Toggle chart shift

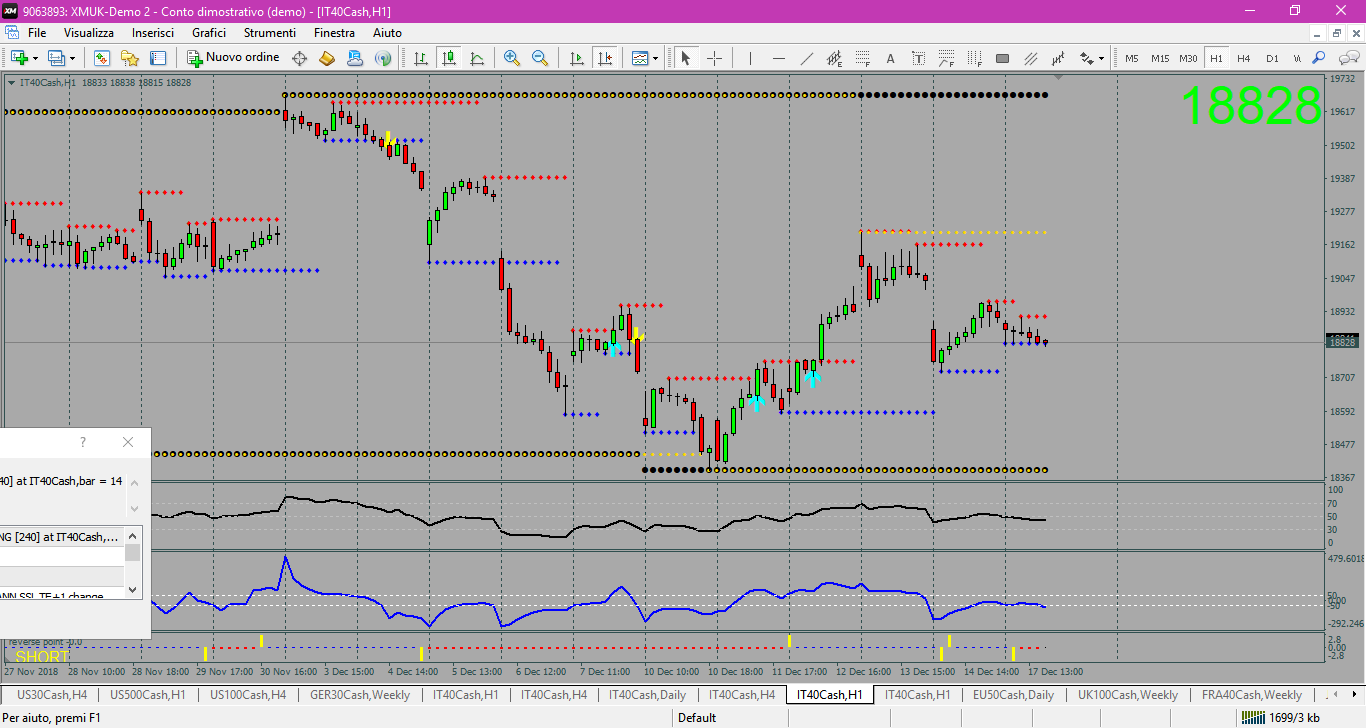(x=605, y=58)
